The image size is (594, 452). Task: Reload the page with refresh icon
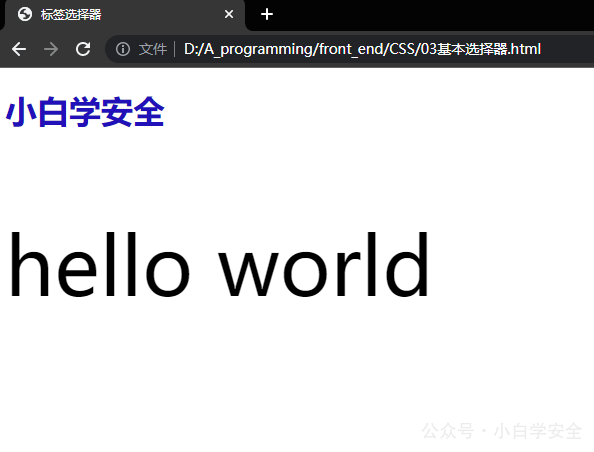click(x=83, y=49)
